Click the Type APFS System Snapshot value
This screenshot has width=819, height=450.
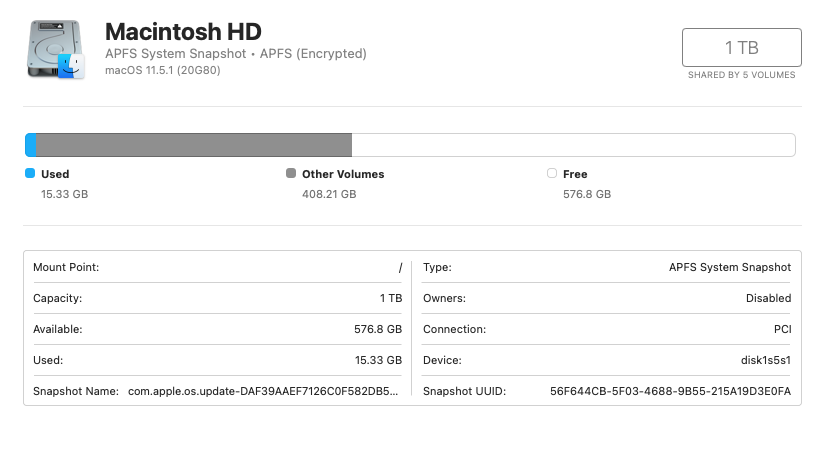(x=730, y=267)
